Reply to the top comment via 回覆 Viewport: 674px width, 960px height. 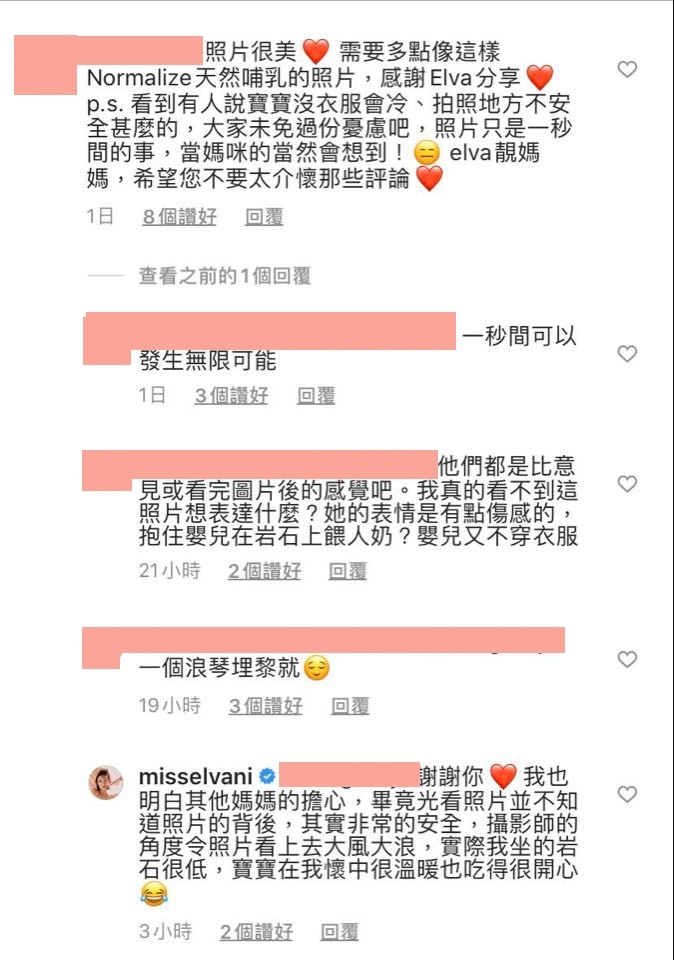pyautogui.click(x=264, y=216)
